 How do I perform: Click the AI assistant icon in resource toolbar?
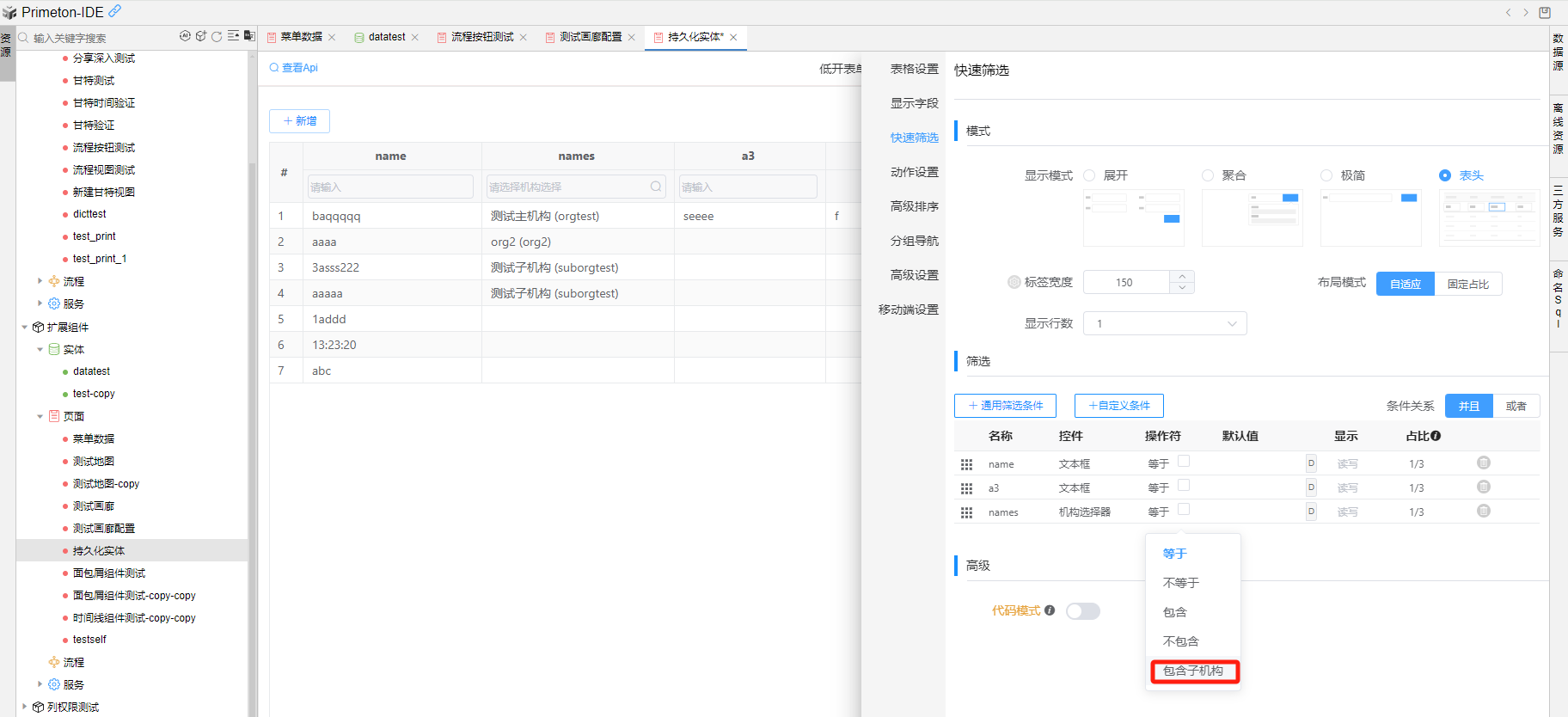(x=185, y=36)
